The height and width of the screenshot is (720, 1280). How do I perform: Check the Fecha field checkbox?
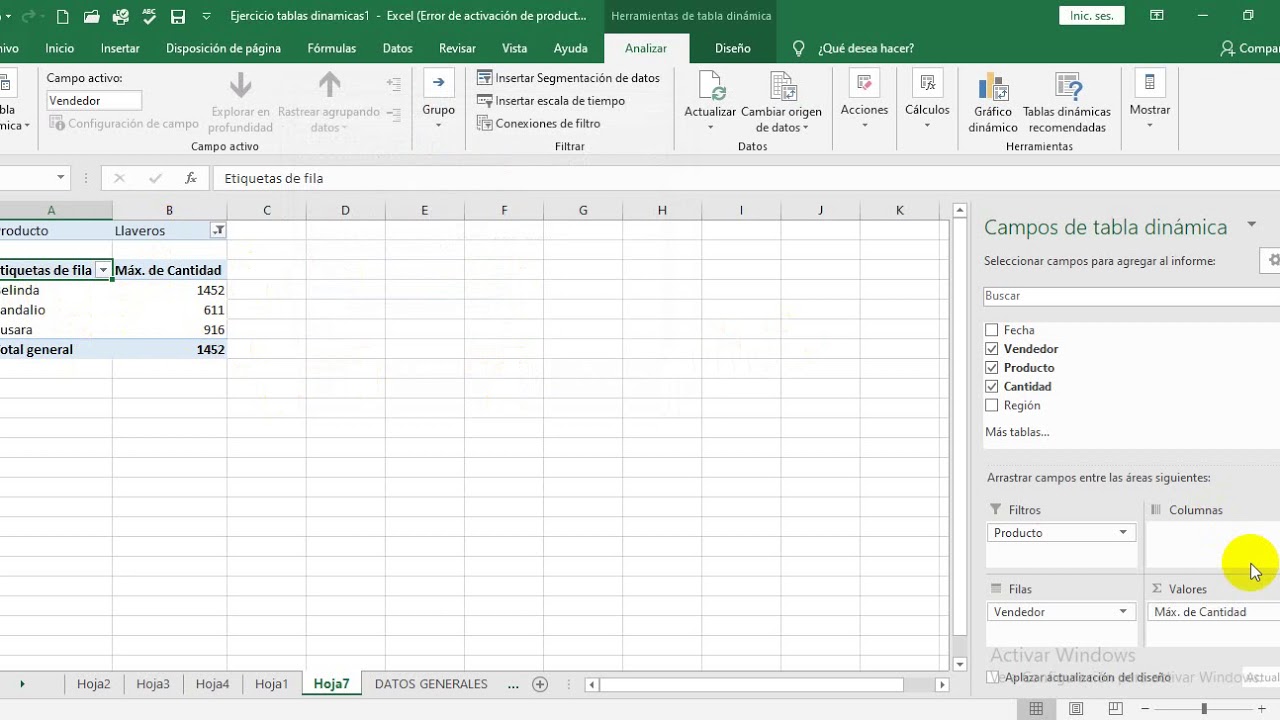coord(992,330)
